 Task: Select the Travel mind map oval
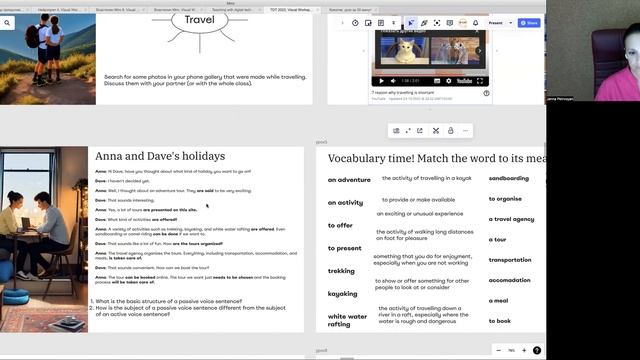click(200, 20)
